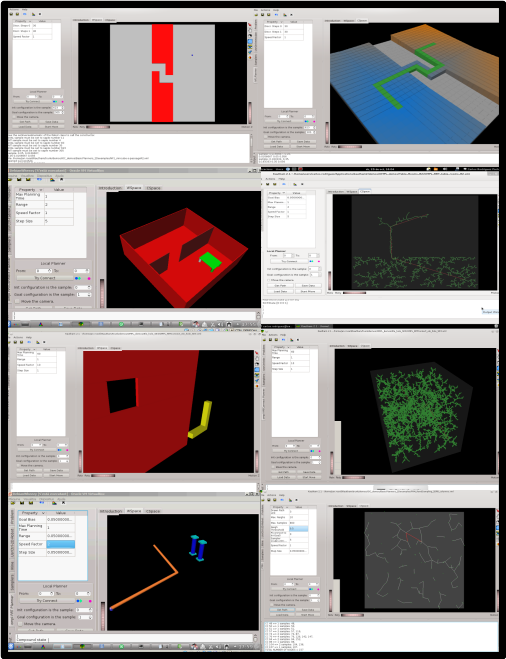Viewport: 506px width, 659px height.
Task: Click the X toolbar icon in blue grid window
Action: coord(291,15)
